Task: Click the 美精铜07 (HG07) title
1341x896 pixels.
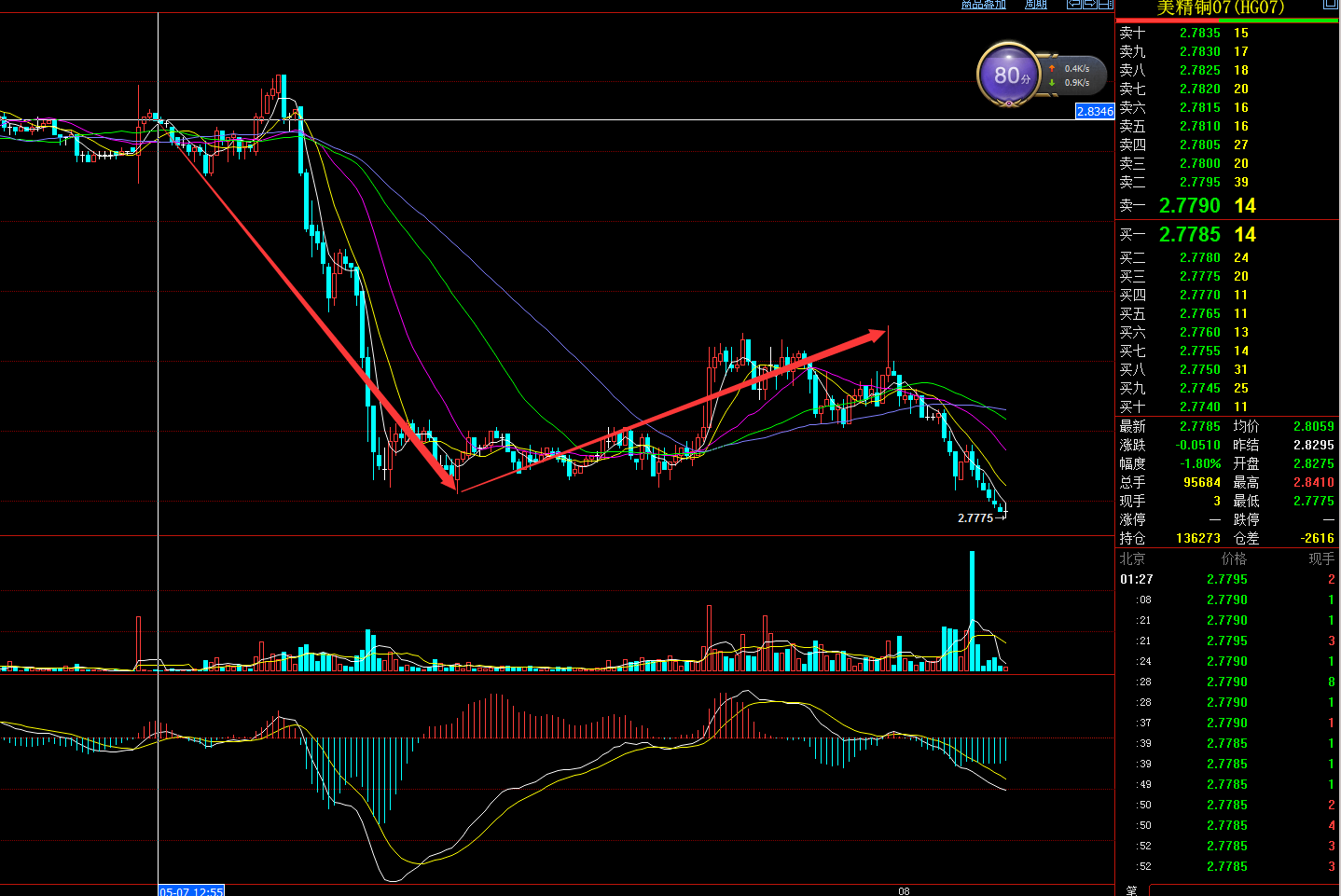Action: tap(1220, 7)
